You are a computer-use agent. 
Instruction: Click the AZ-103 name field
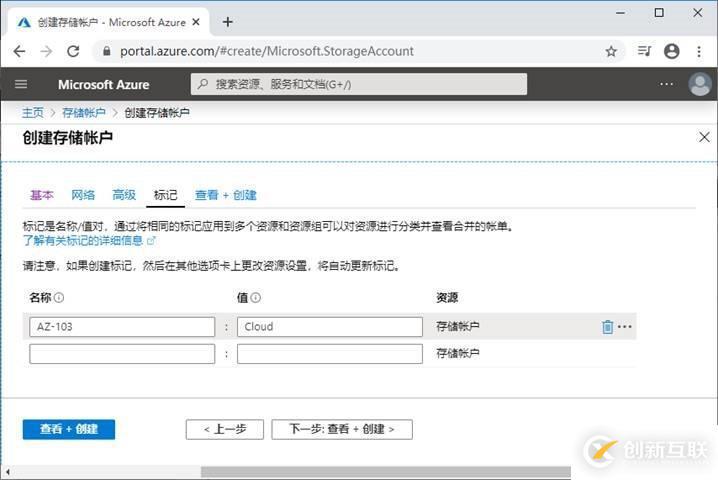pyautogui.click(x=122, y=327)
